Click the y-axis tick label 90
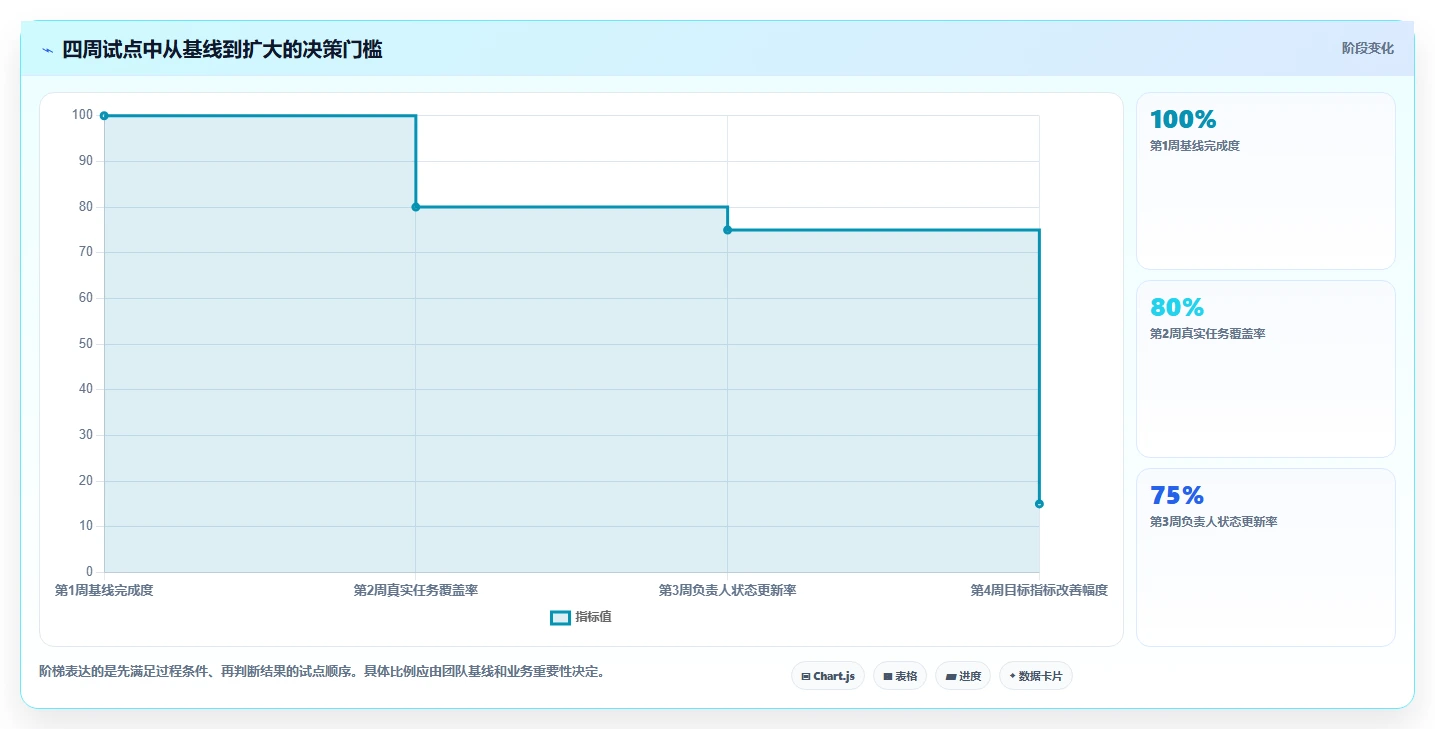Image resolution: width=1435 pixels, height=729 pixels. pyautogui.click(x=85, y=161)
